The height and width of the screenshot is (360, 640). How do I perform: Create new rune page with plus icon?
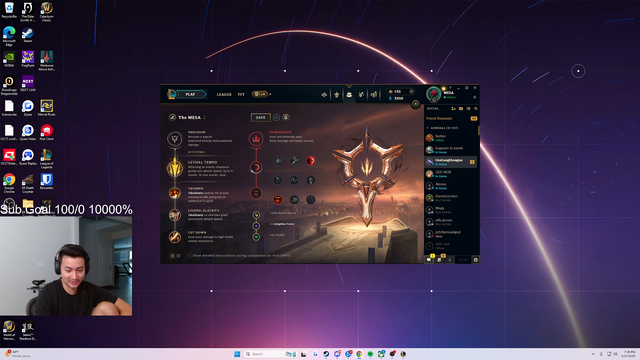tap(276, 118)
